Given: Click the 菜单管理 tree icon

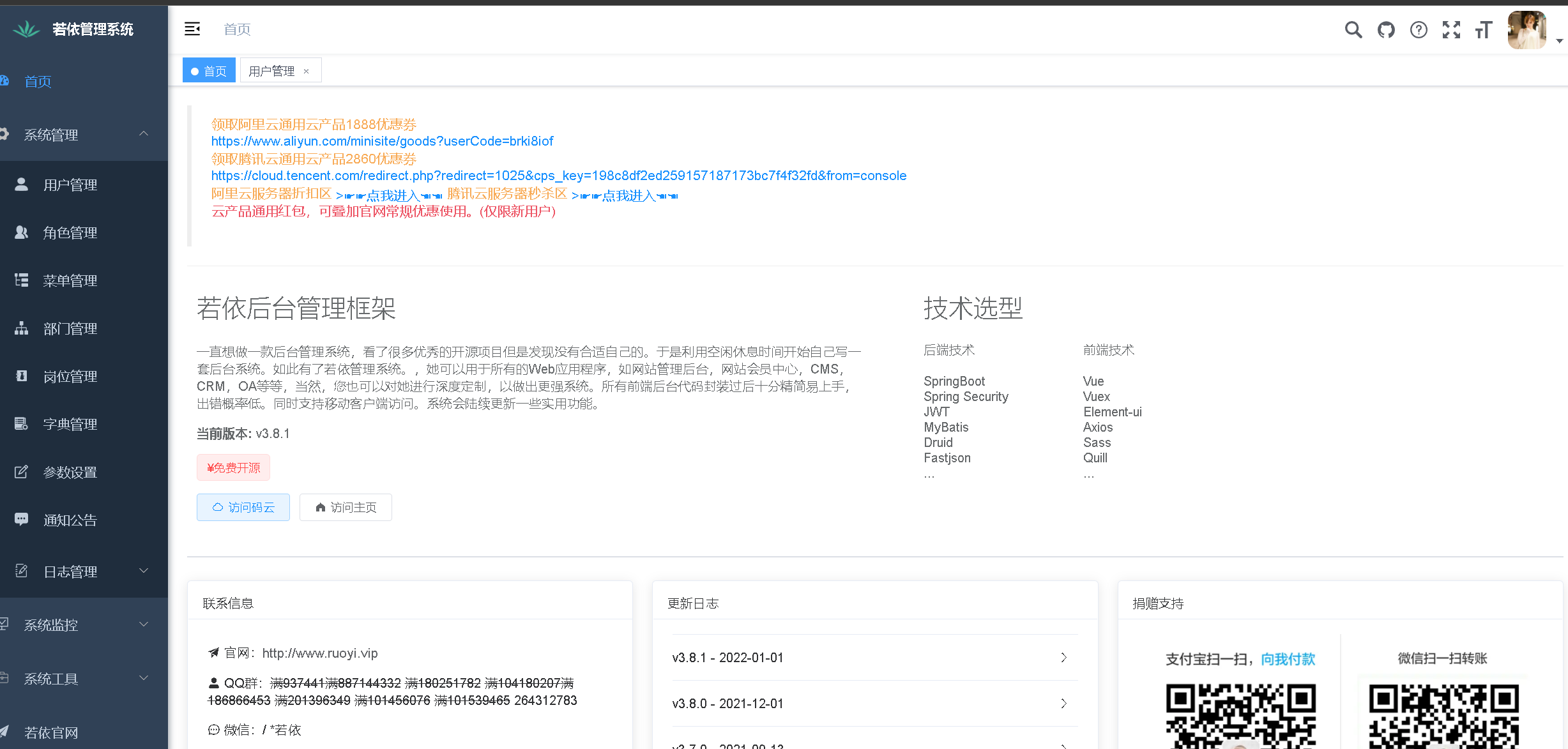Looking at the screenshot, I should coord(21,280).
